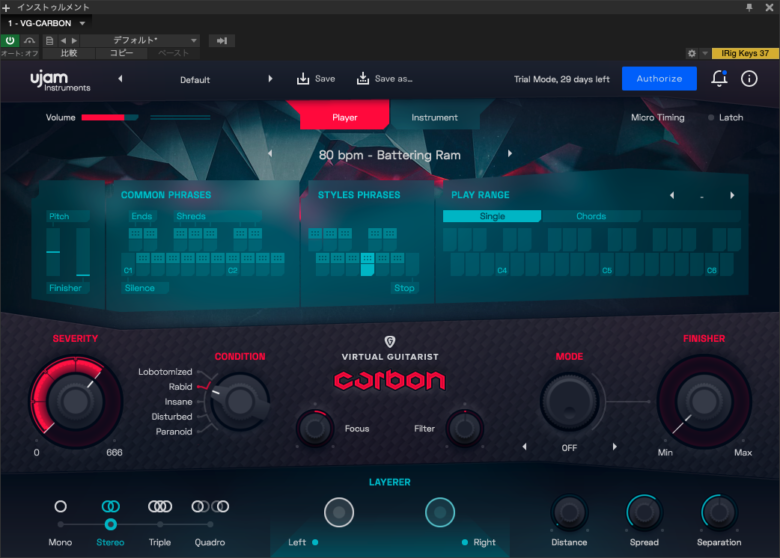Go to next plugin preset after Default

270,79
